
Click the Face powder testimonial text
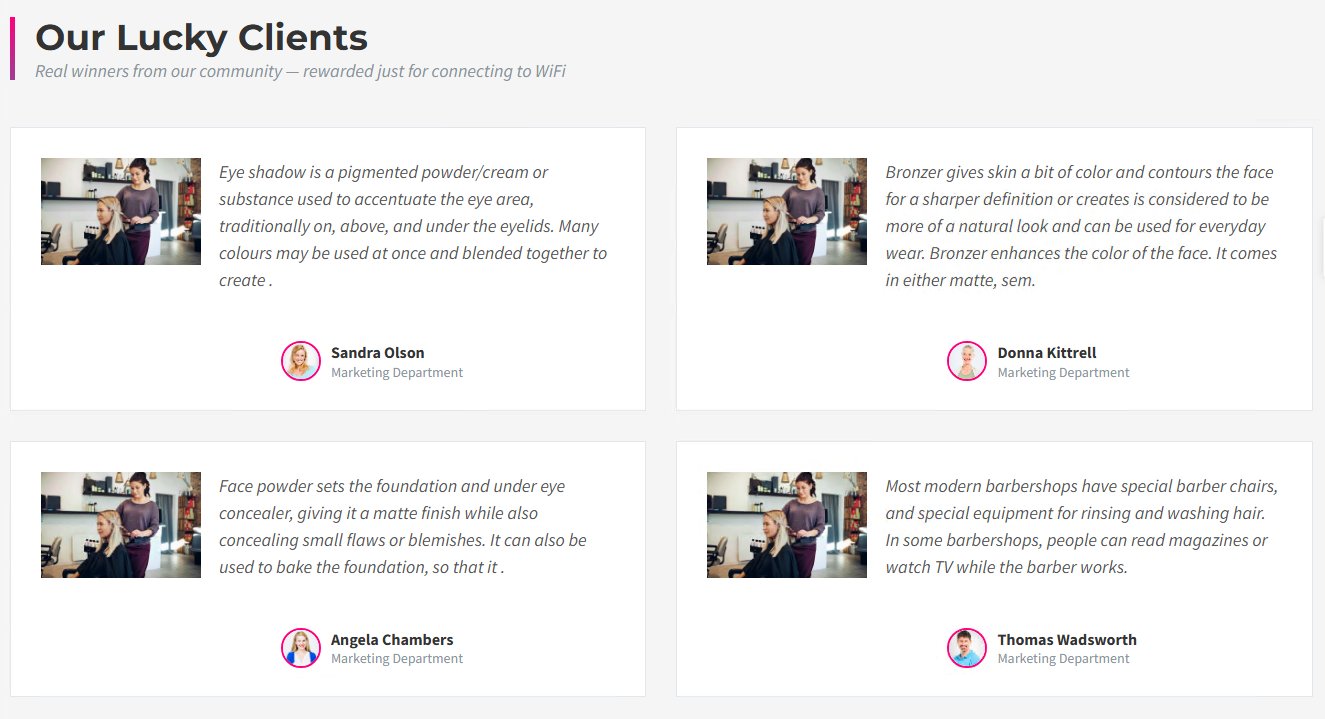pyautogui.click(x=404, y=527)
